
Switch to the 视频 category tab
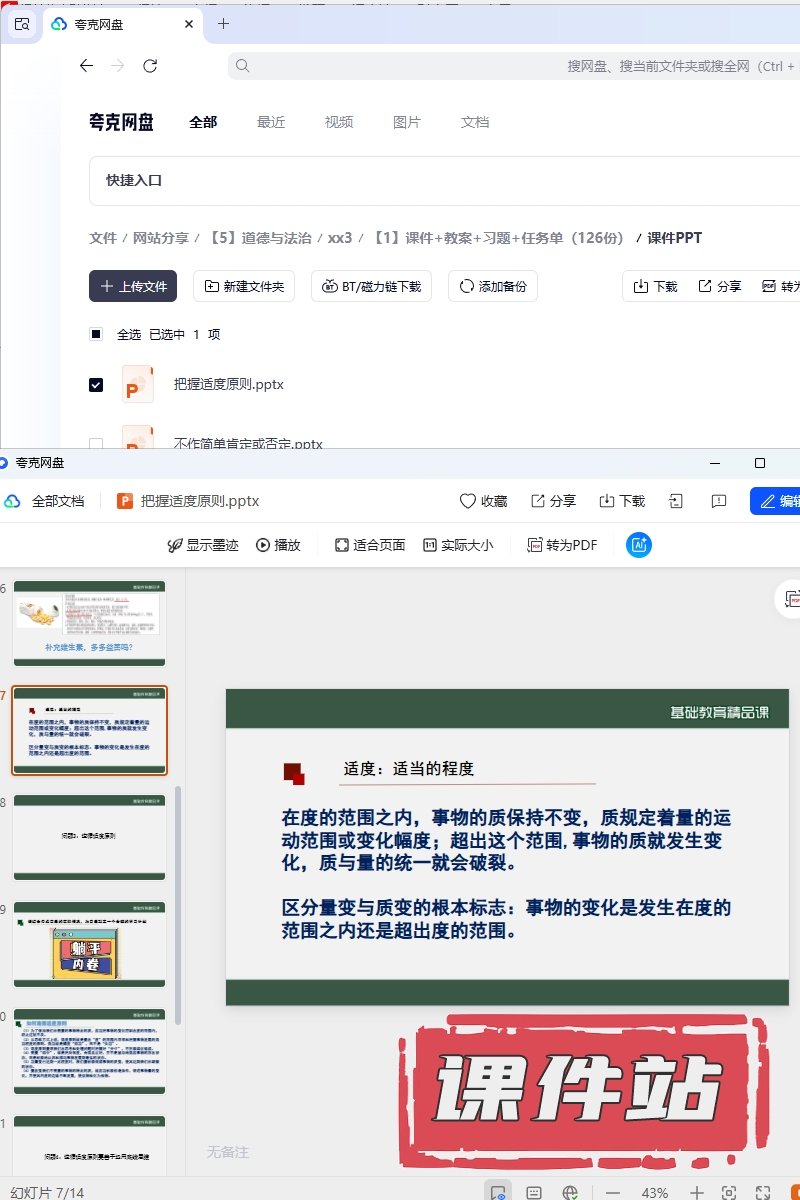(x=339, y=122)
